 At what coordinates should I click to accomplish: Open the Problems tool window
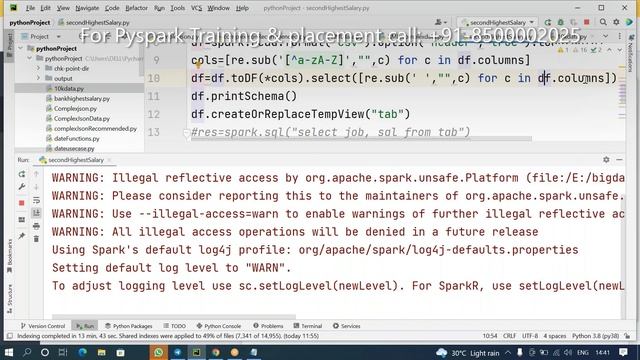click(x=268, y=326)
